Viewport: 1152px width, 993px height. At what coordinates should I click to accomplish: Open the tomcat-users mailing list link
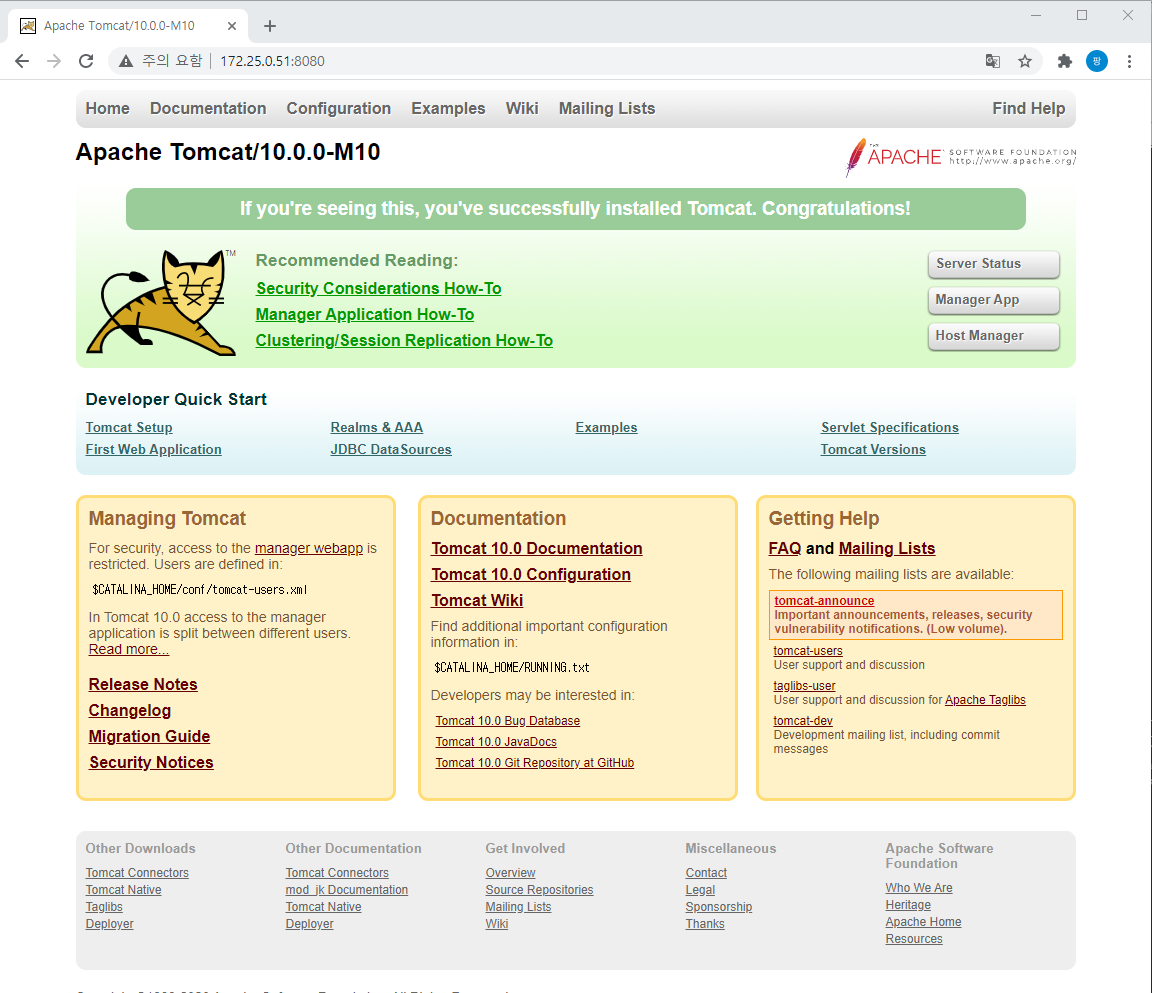807,651
